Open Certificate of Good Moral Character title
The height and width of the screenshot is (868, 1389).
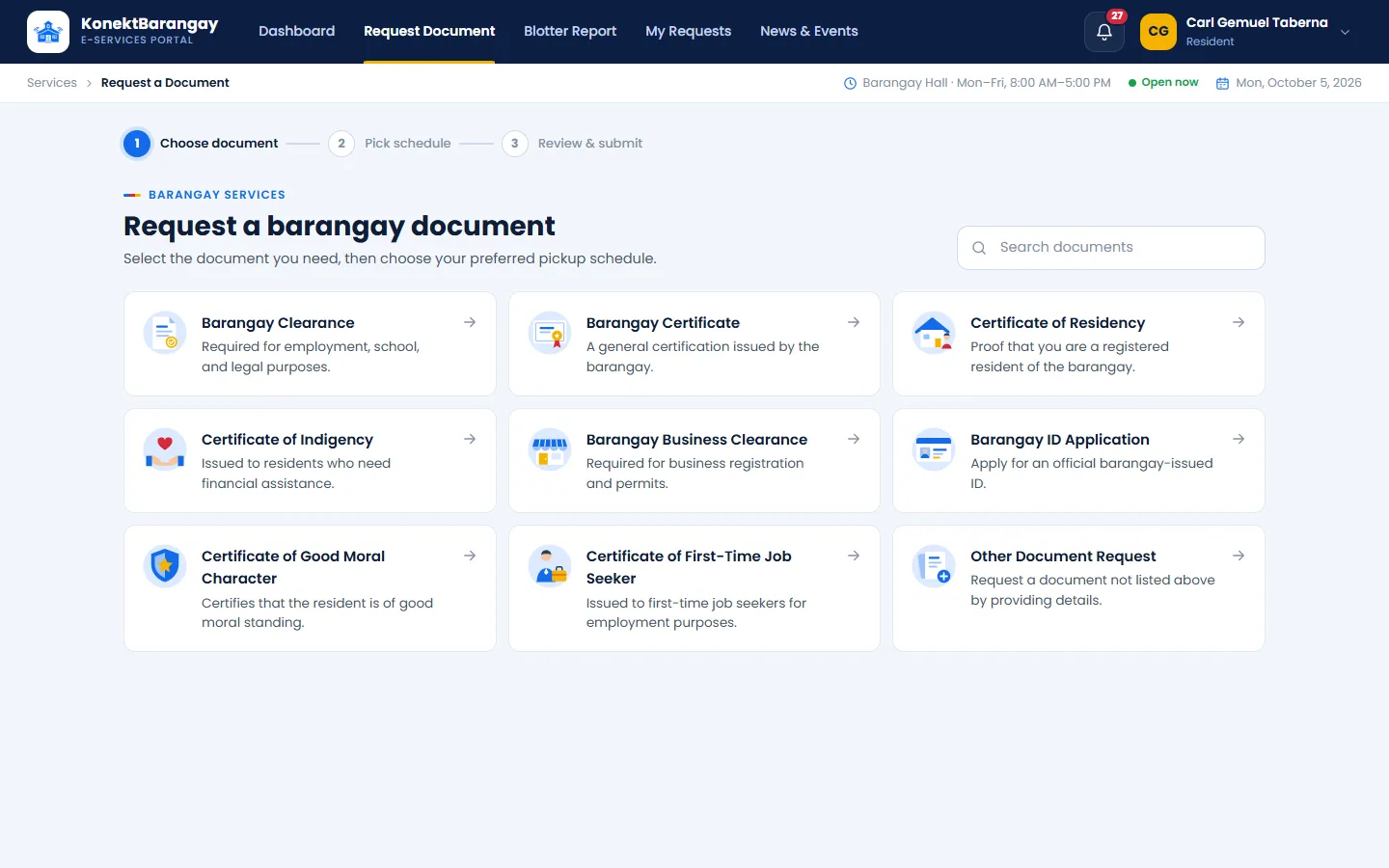293,567
